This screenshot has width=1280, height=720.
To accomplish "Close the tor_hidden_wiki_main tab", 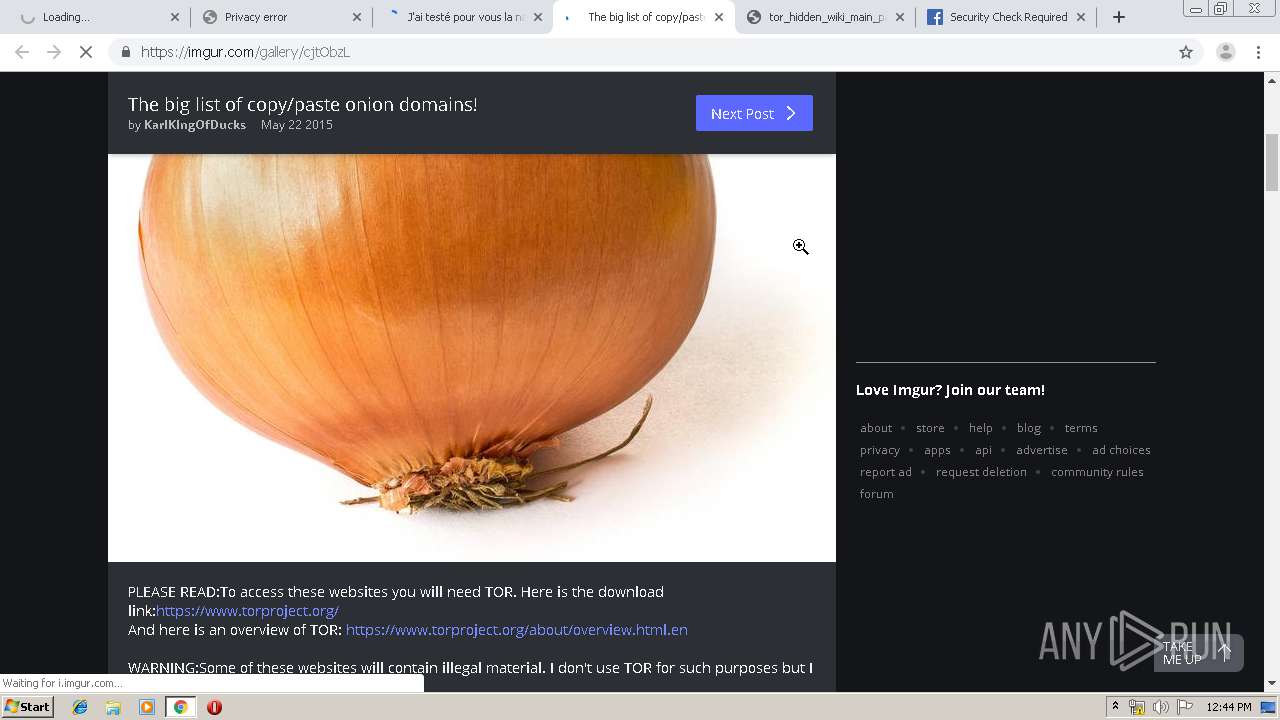I will 900,17.
